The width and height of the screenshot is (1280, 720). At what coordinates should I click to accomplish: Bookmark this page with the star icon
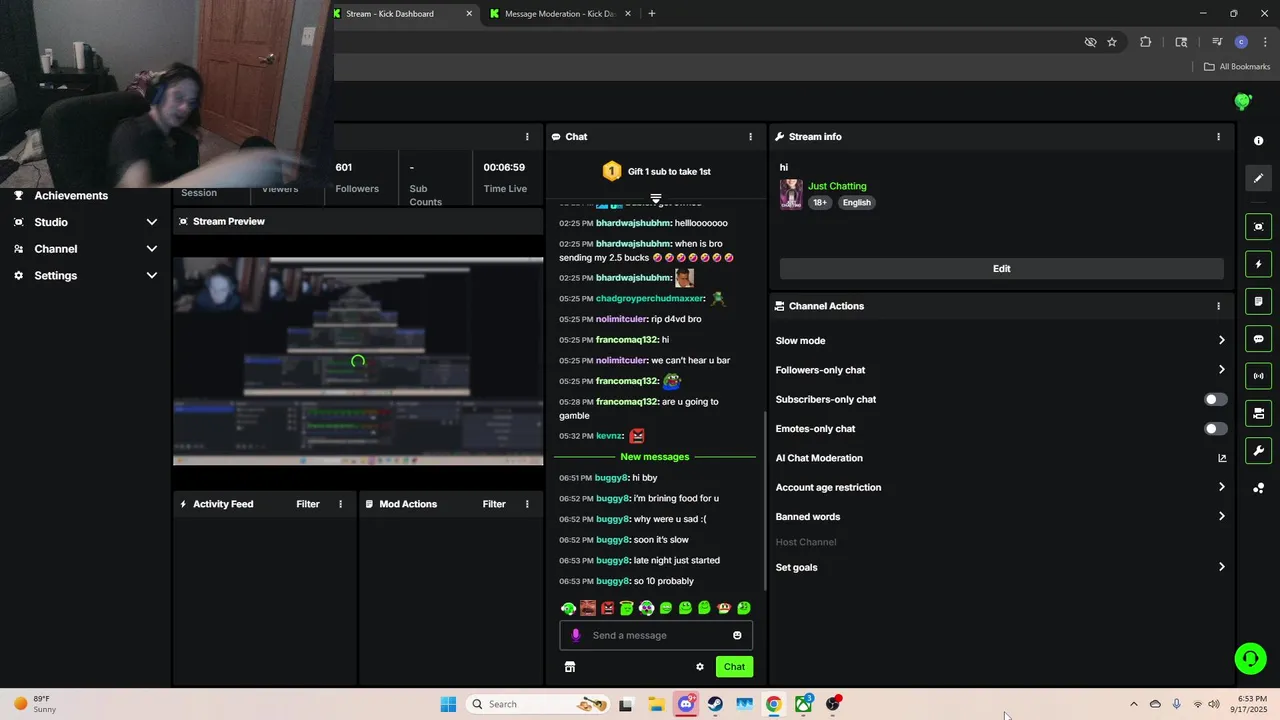pos(1112,42)
